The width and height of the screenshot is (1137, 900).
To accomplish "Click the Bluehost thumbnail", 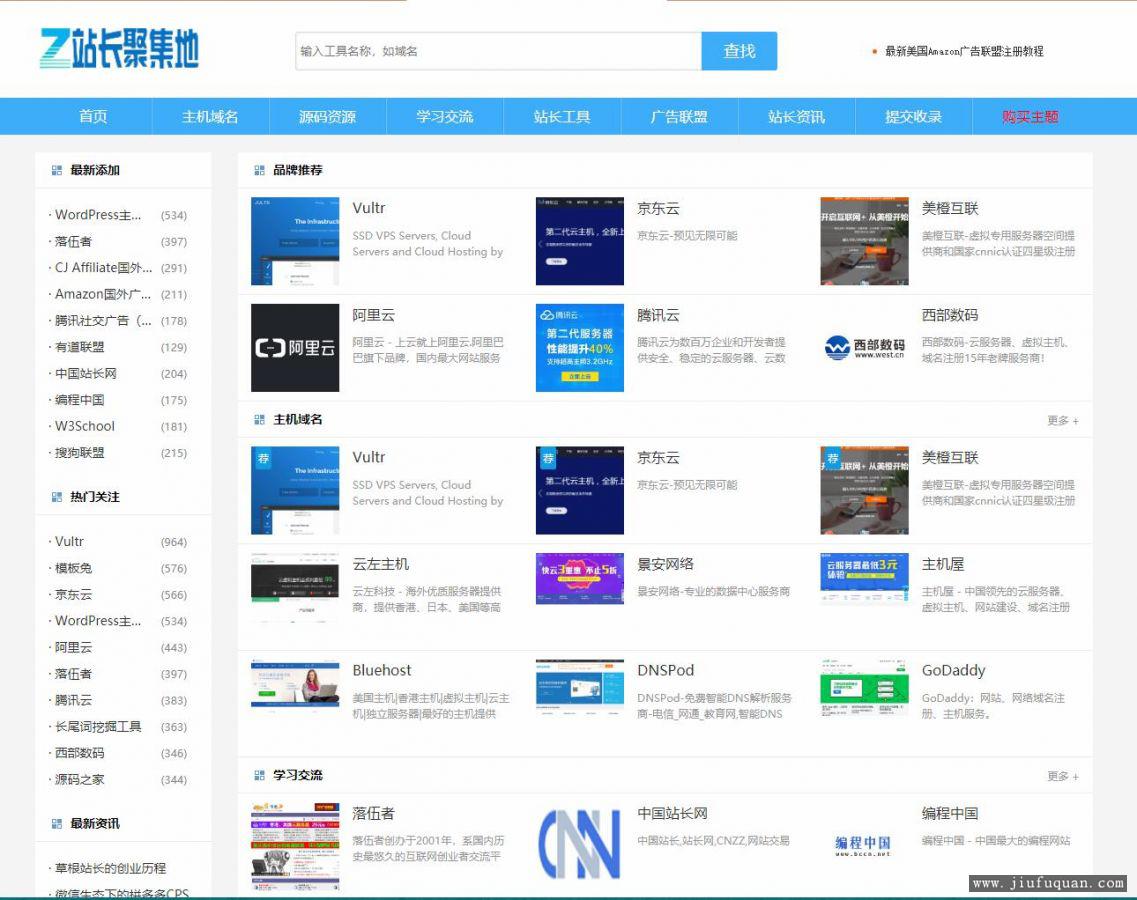I will pos(295,687).
